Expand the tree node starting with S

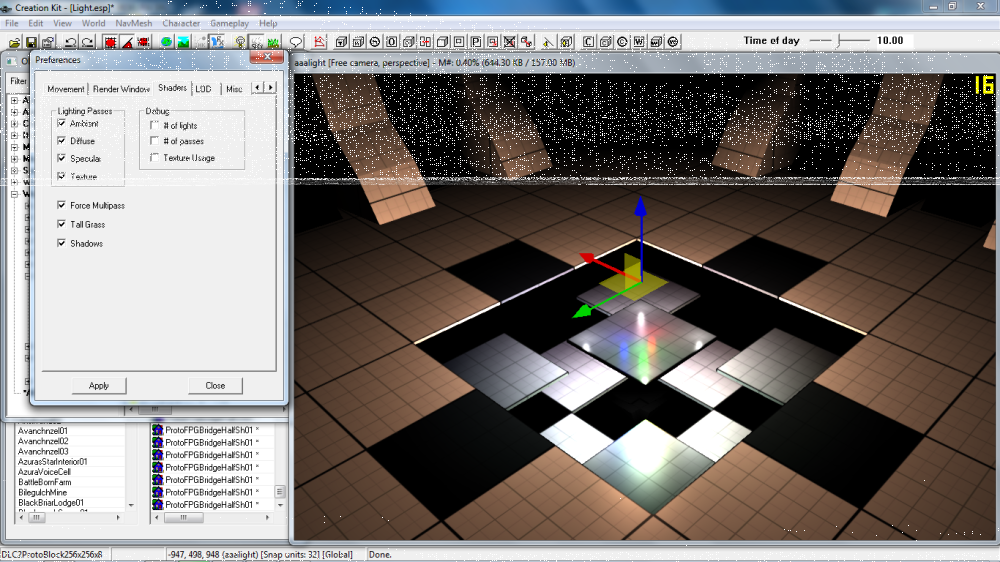[14, 170]
